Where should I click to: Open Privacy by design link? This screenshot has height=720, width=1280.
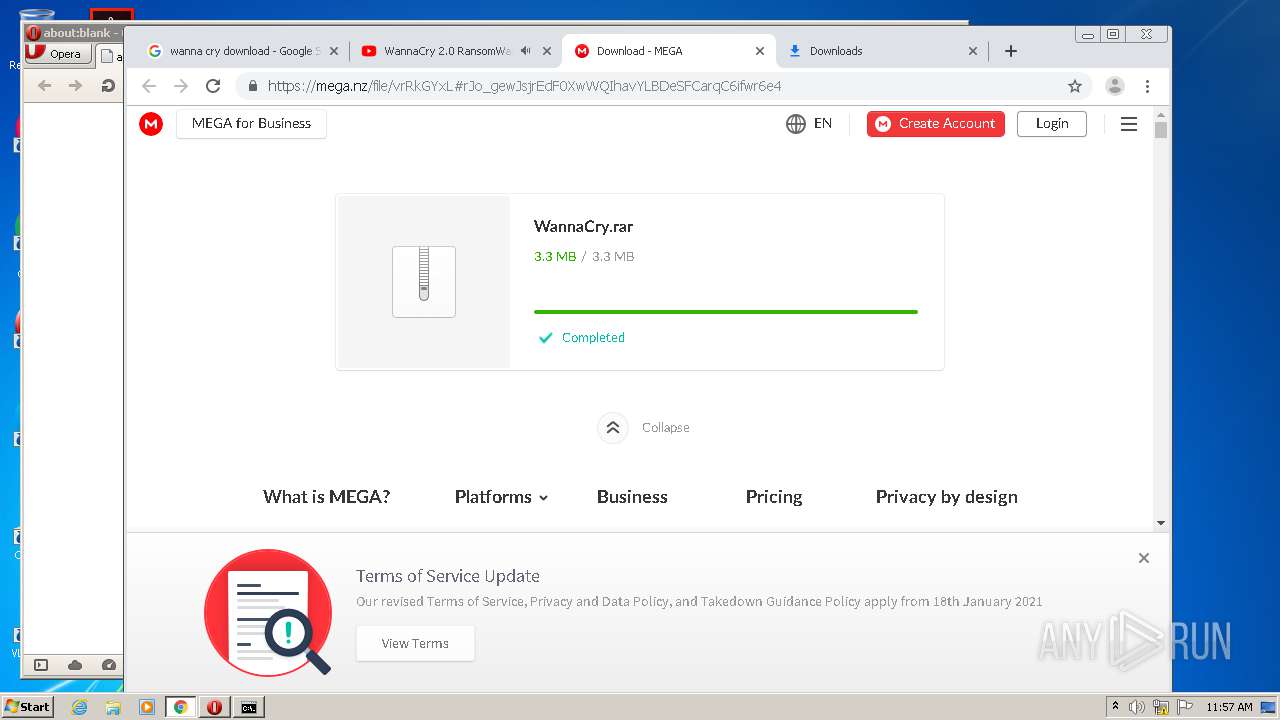[947, 497]
